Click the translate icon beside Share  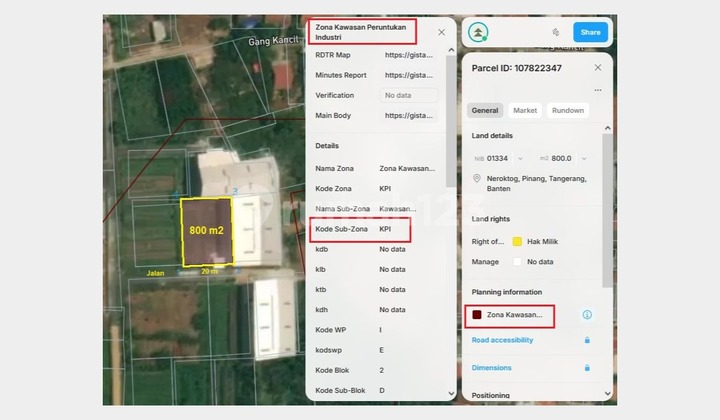[556, 32]
